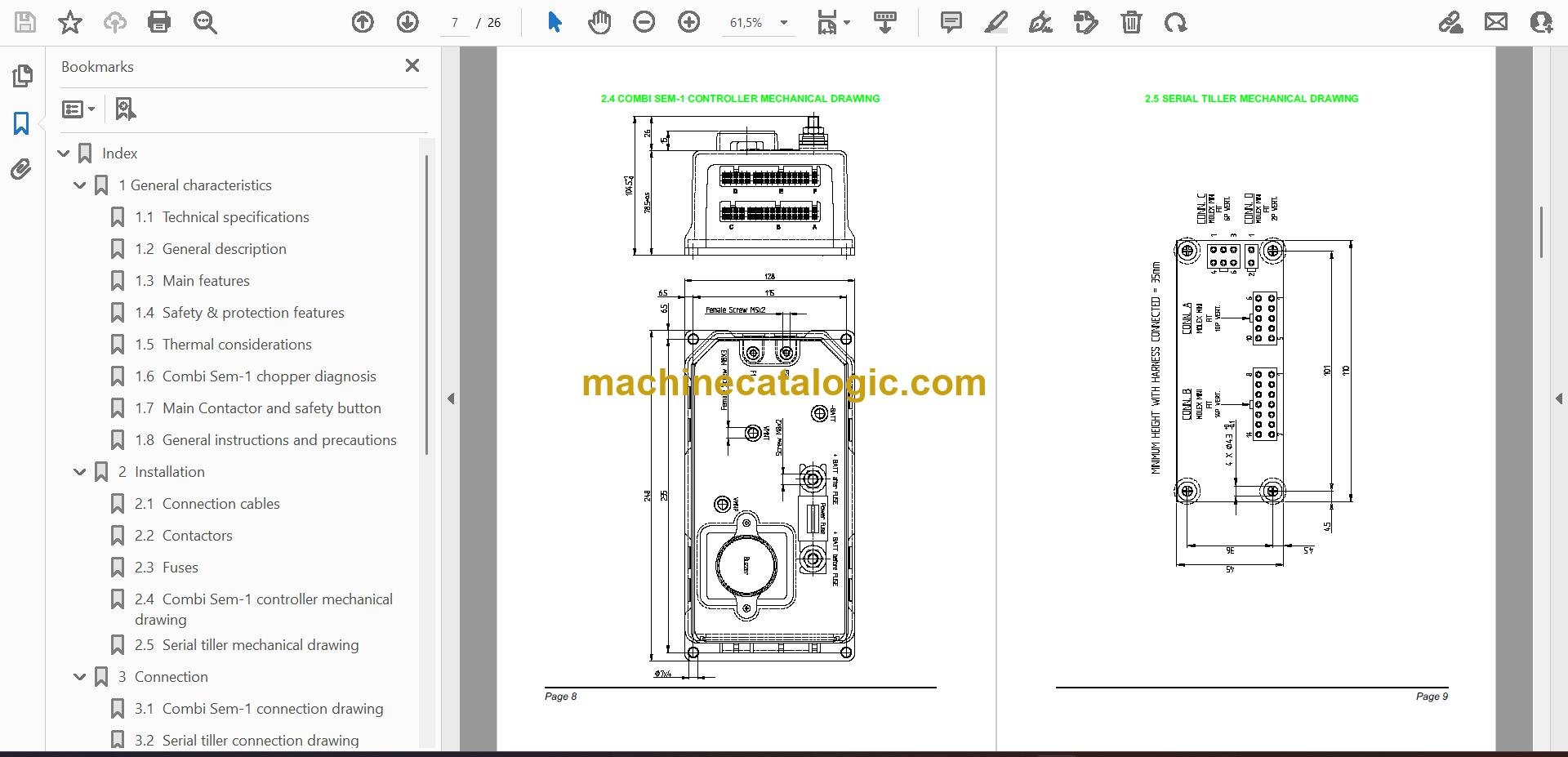This screenshot has height=757, width=1568.
Task: Collapse the left navigation pane
Action: pyautogui.click(x=451, y=399)
